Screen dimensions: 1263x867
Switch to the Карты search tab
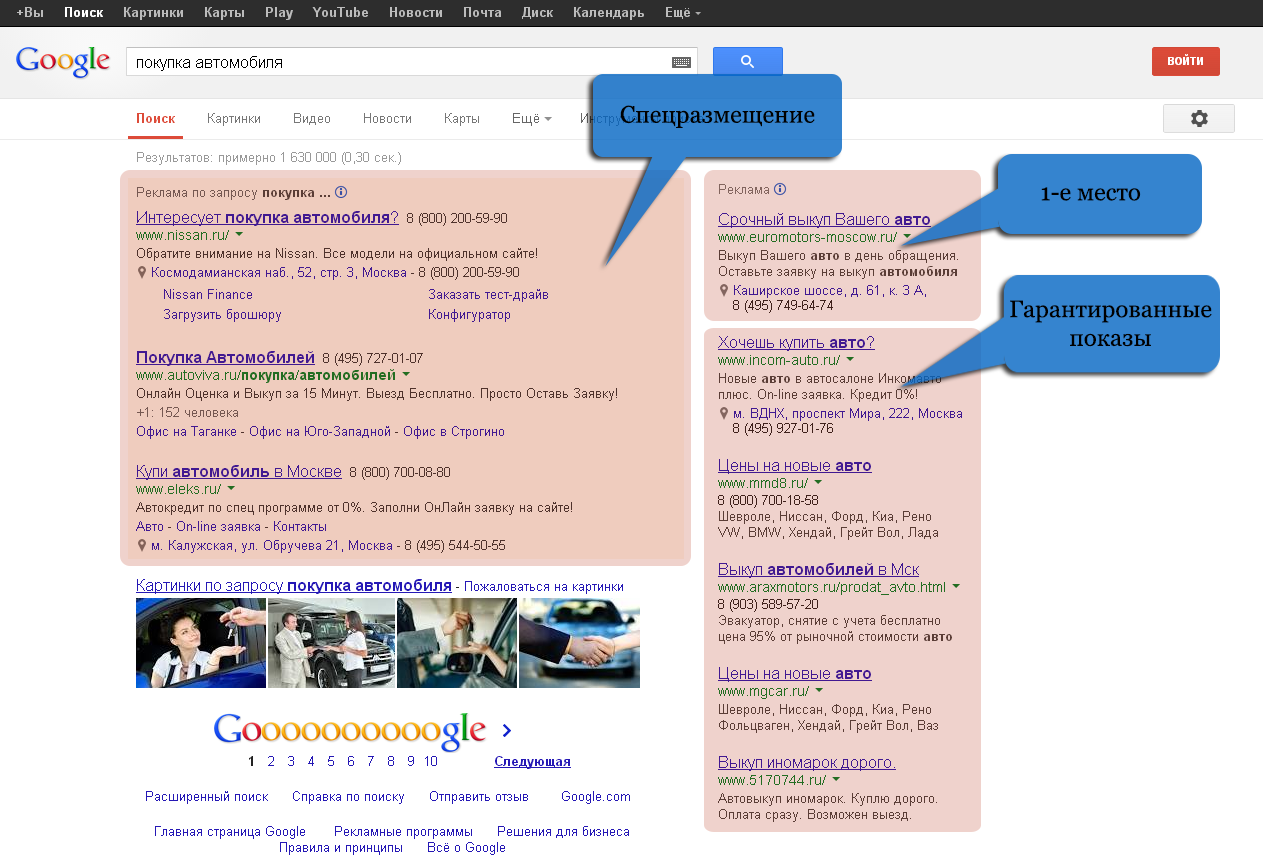pyautogui.click(x=462, y=118)
